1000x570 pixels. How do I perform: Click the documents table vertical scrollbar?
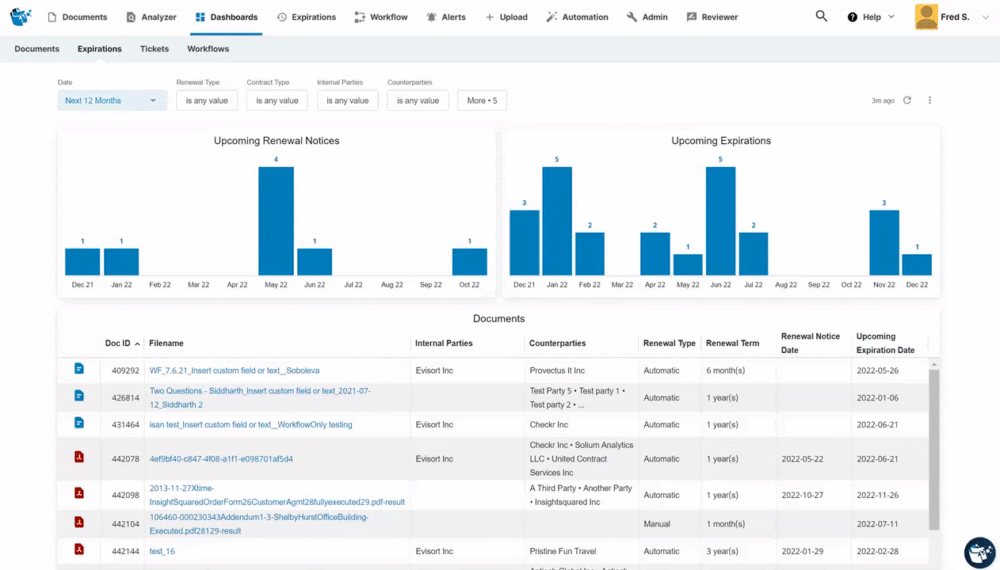point(934,450)
